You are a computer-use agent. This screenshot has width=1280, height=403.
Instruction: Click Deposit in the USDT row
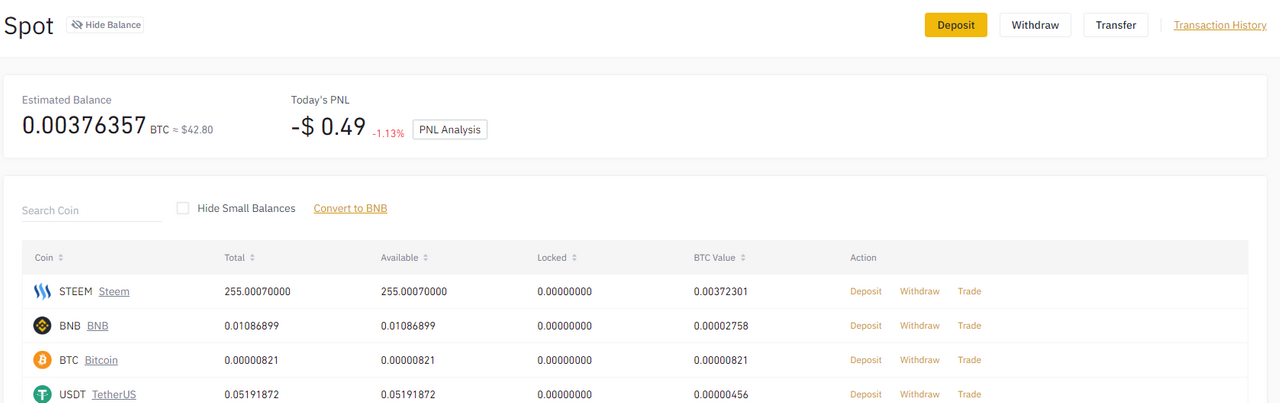click(866, 394)
